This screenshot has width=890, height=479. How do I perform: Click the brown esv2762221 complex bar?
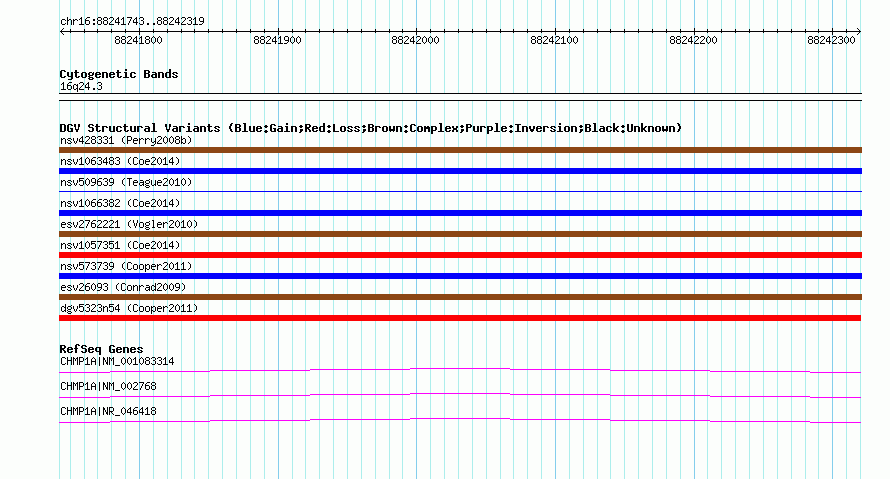click(x=460, y=234)
